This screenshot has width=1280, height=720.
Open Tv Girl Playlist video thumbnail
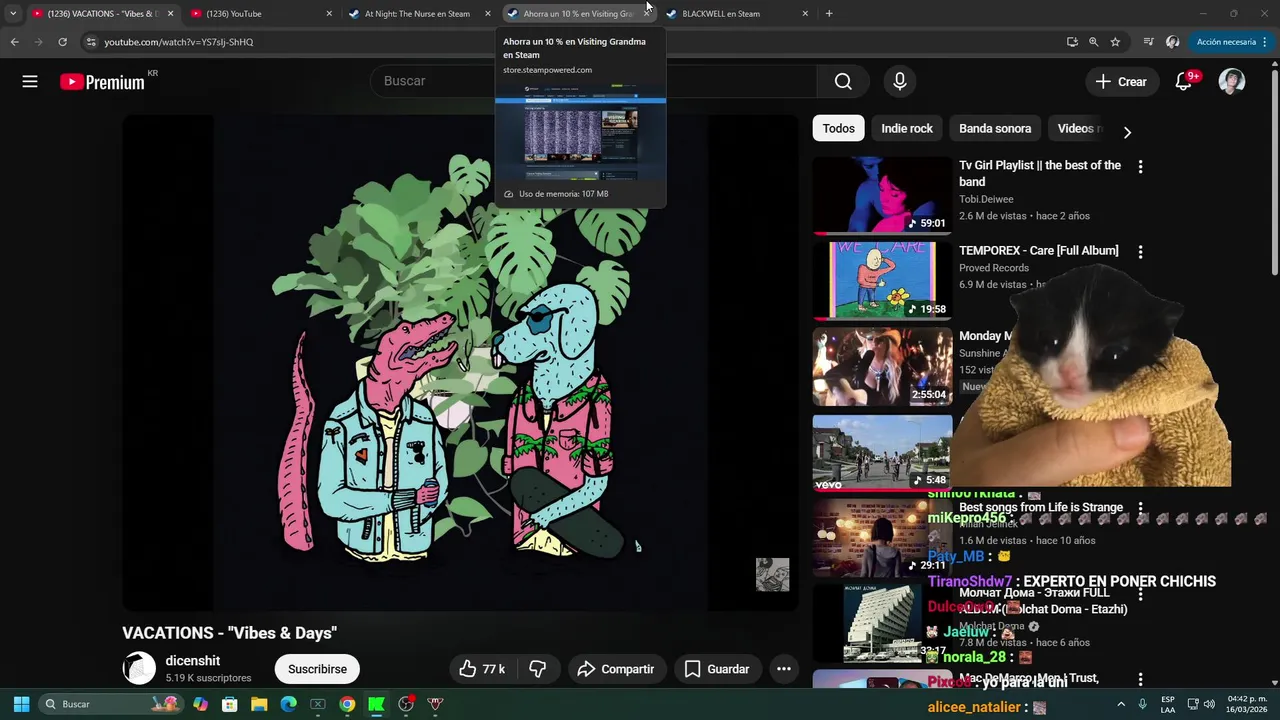coord(882,195)
